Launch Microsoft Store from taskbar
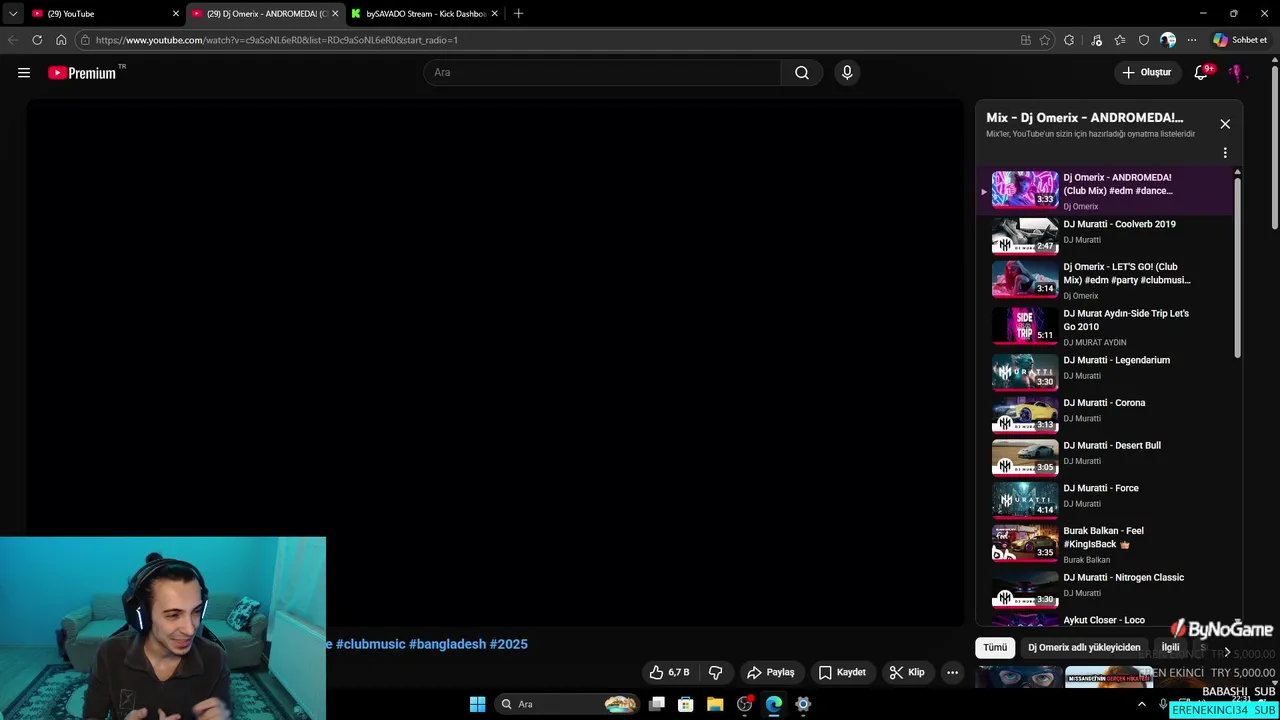The height and width of the screenshot is (720, 1280). click(686, 704)
